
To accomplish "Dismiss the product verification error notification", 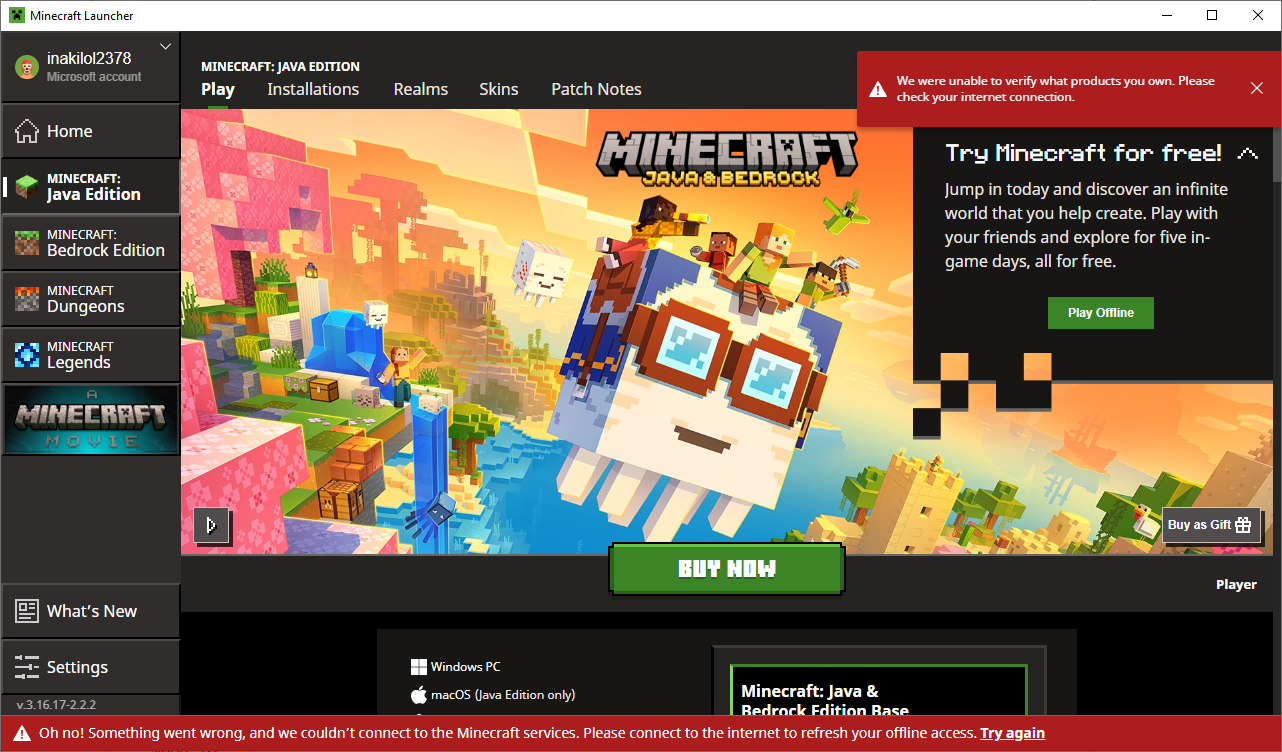I will point(1257,88).
